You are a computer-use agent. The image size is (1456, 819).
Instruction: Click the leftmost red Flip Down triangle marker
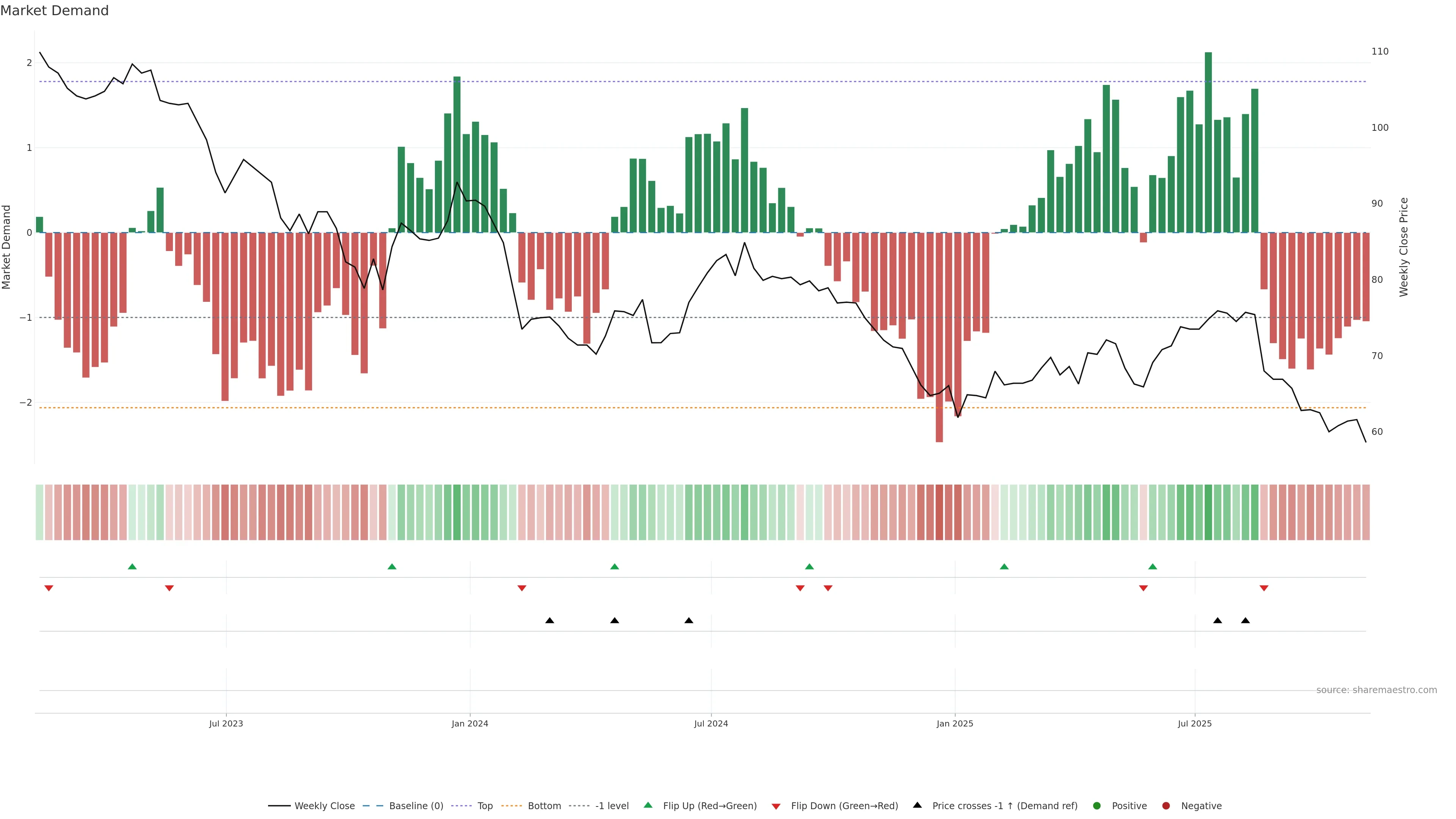tap(49, 588)
